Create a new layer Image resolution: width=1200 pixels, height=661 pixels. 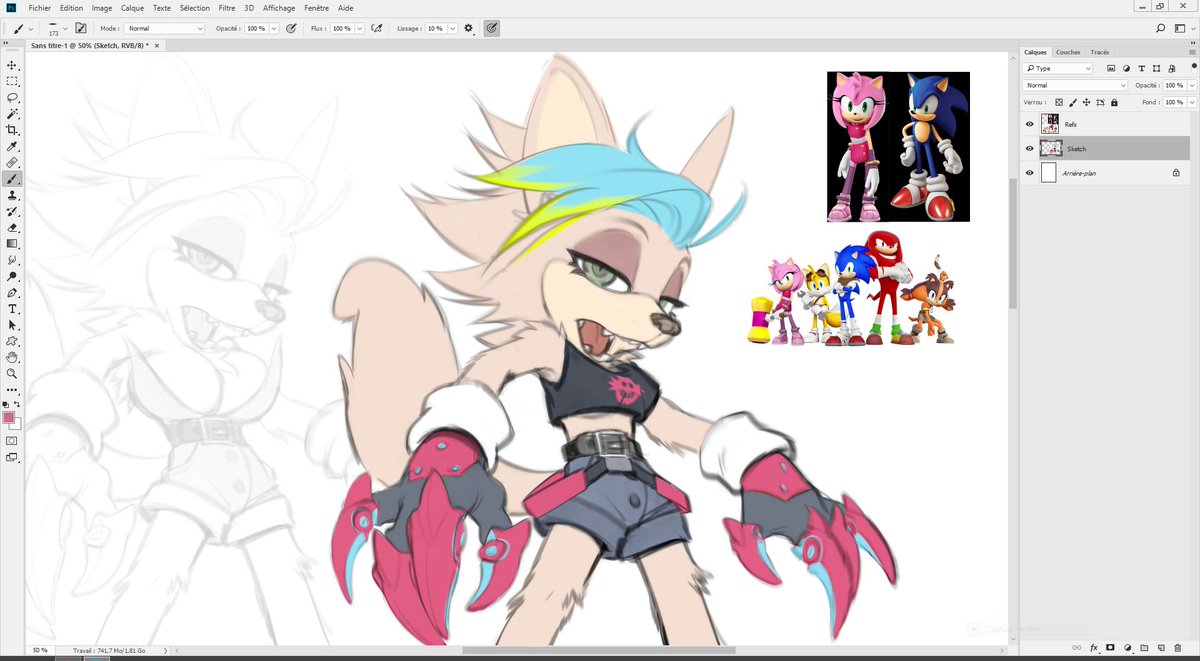1161,648
